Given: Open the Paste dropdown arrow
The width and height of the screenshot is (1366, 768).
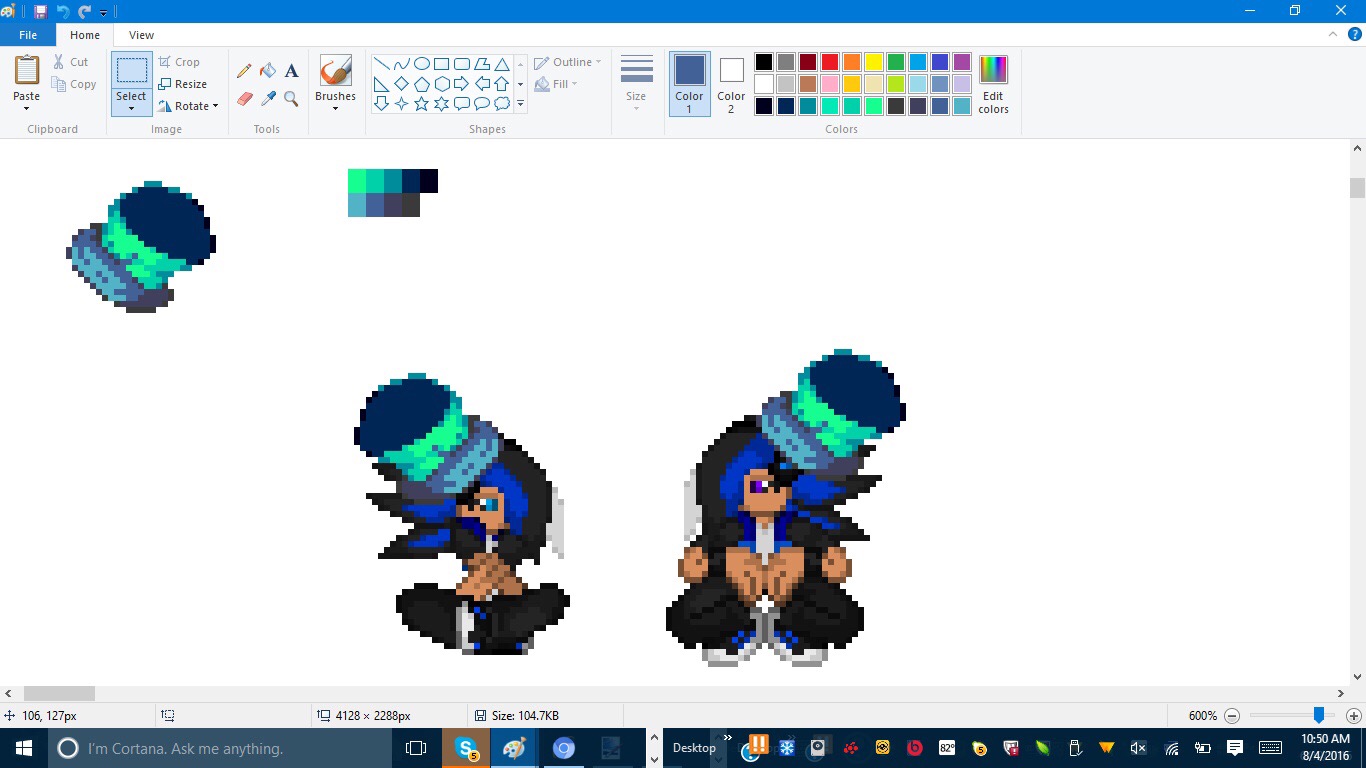Looking at the screenshot, I should point(27,108).
